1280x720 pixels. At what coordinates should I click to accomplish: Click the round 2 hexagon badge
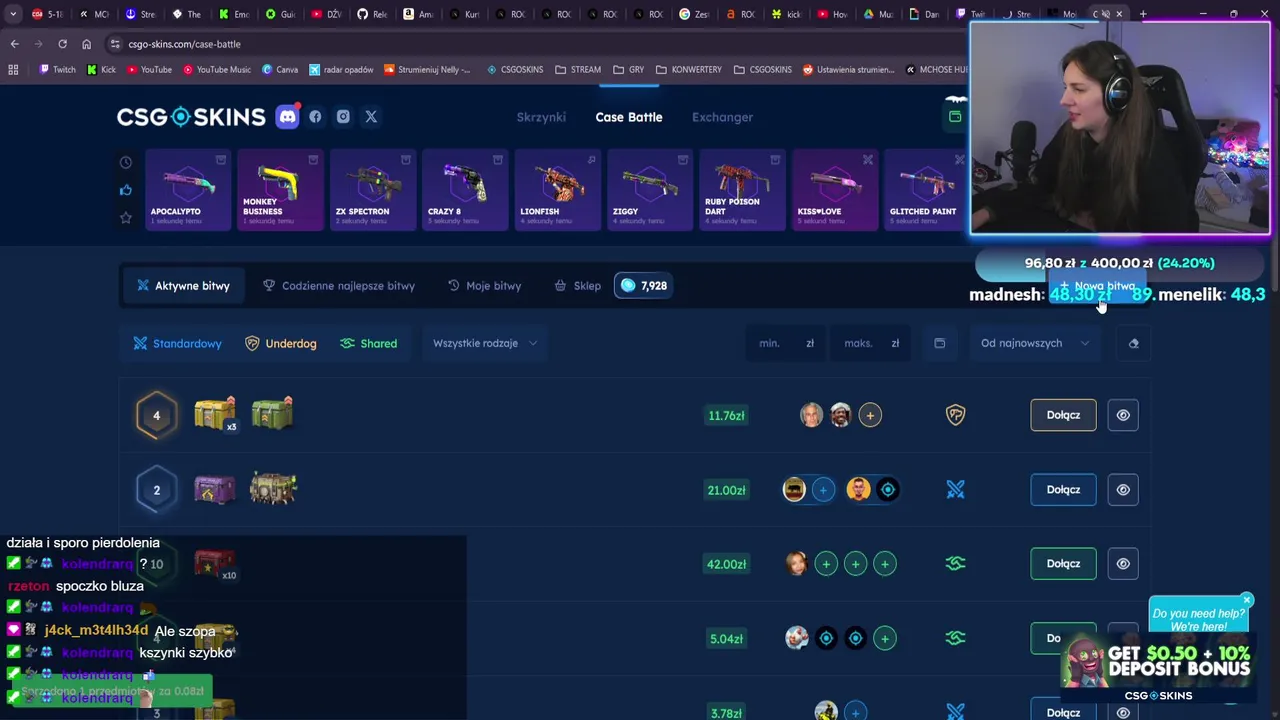tap(156, 490)
